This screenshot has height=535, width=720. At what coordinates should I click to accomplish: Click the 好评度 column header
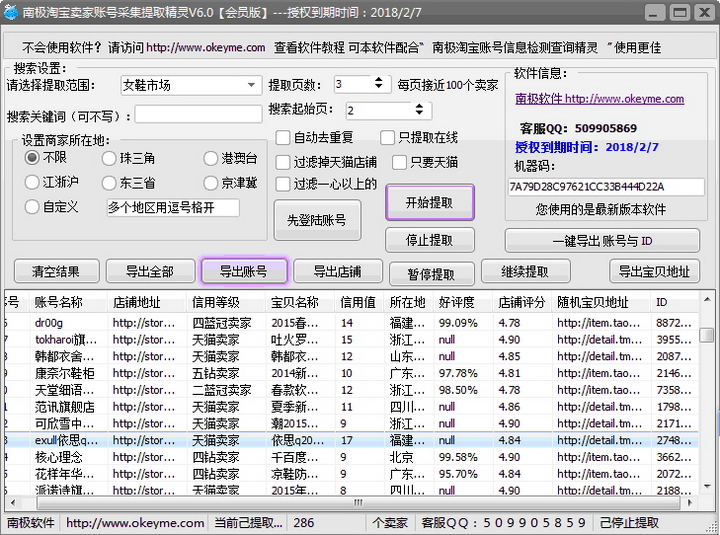pos(456,302)
